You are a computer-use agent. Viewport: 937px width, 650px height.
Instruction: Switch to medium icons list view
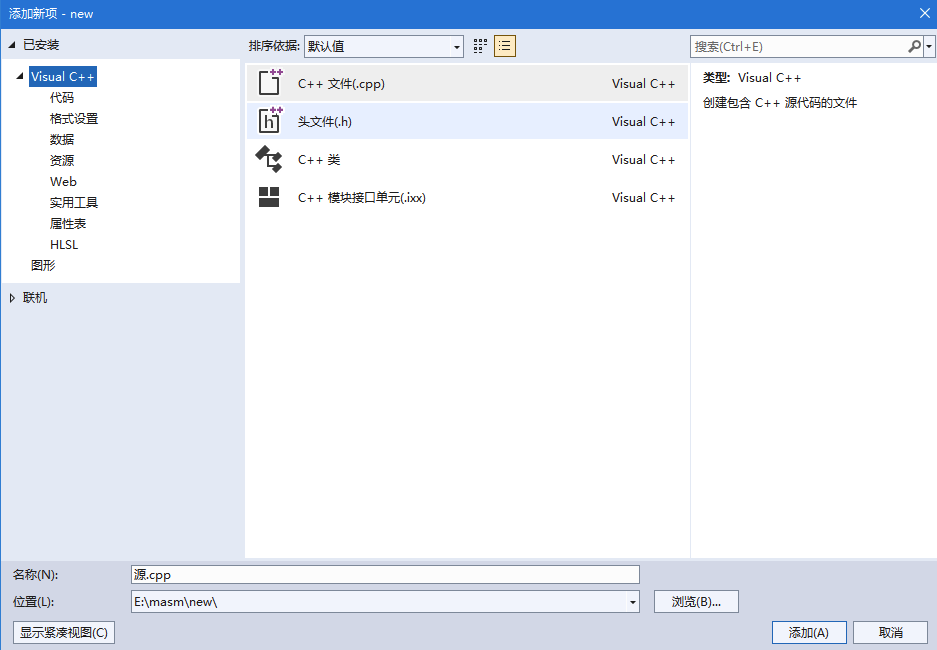pos(505,46)
